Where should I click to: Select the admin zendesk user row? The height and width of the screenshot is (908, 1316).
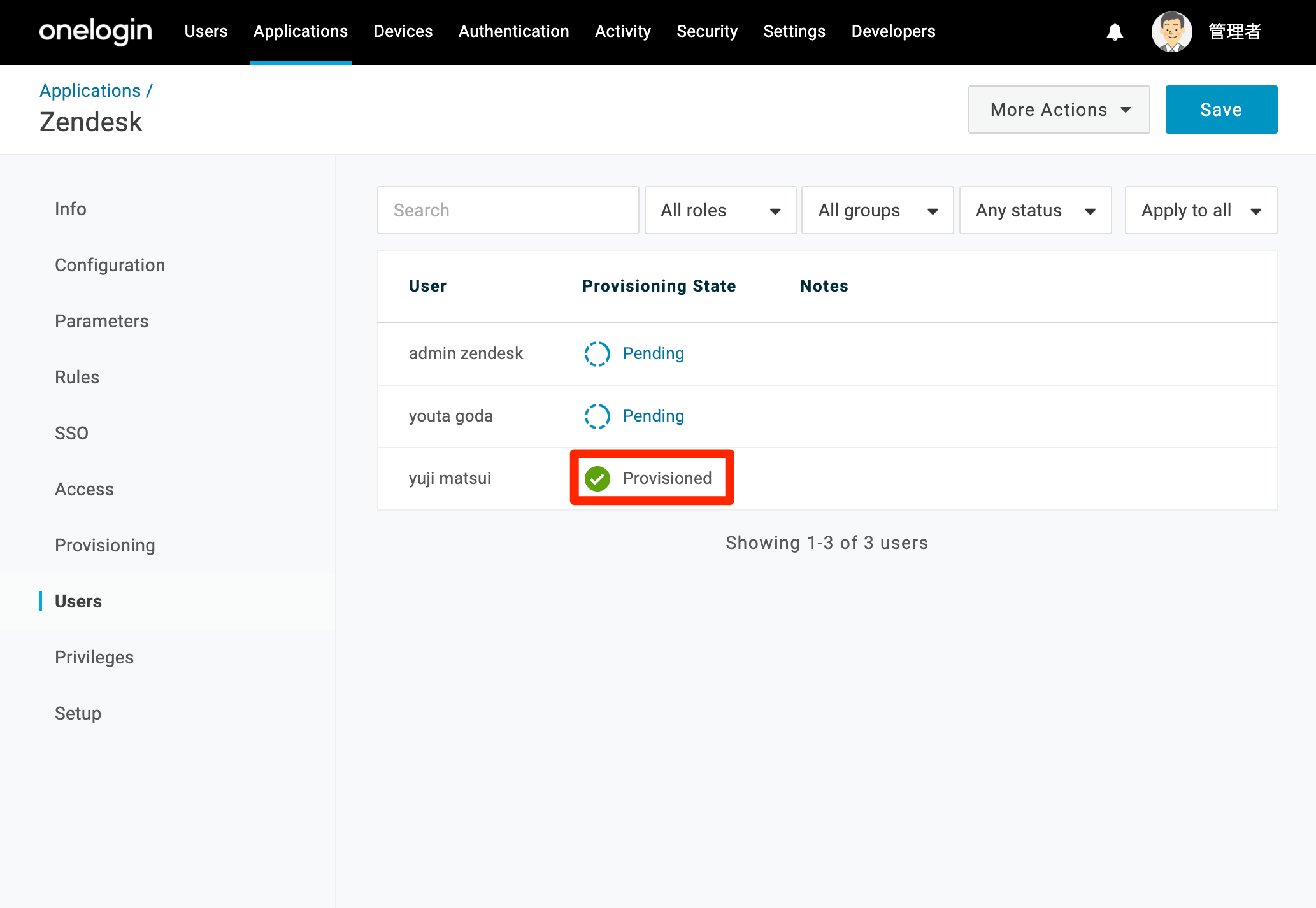click(827, 354)
